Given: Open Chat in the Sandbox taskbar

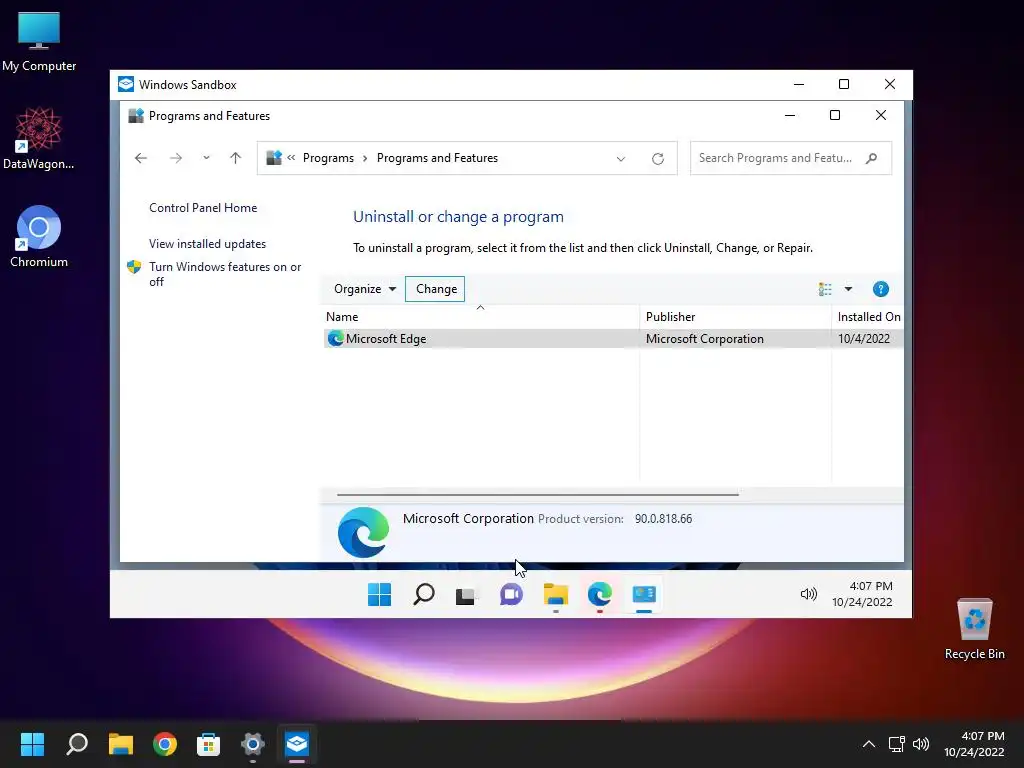Looking at the screenshot, I should point(511,594).
